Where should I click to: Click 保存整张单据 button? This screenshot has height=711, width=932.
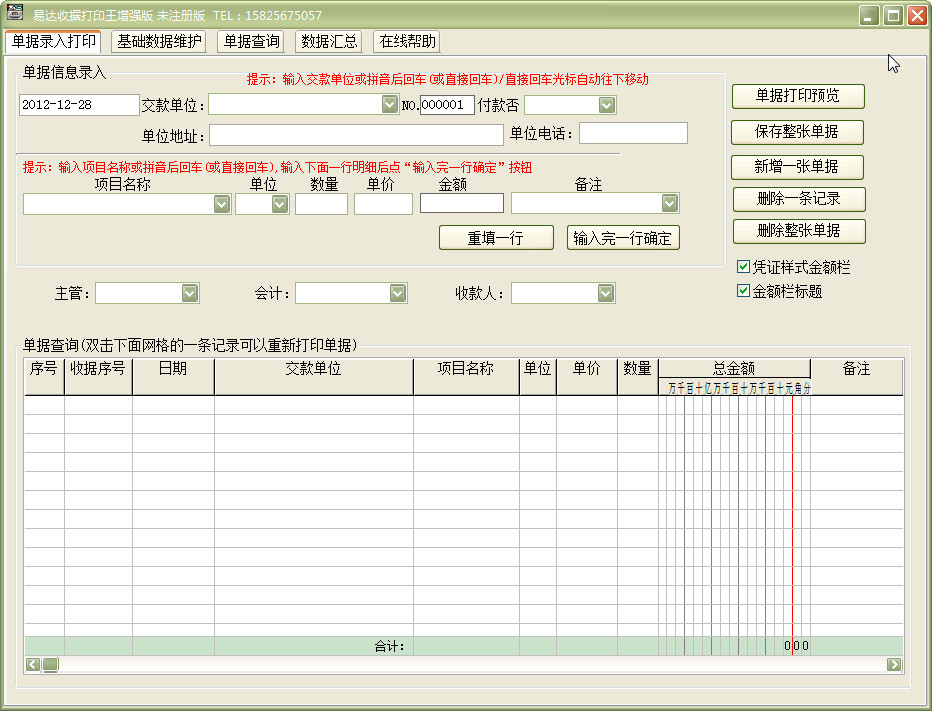click(x=797, y=132)
